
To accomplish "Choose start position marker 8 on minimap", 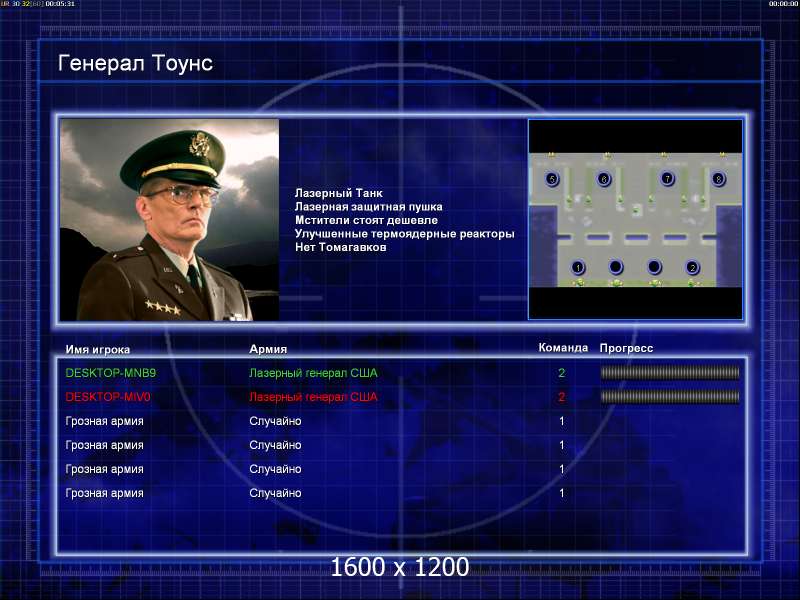I will click(x=719, y=179).
